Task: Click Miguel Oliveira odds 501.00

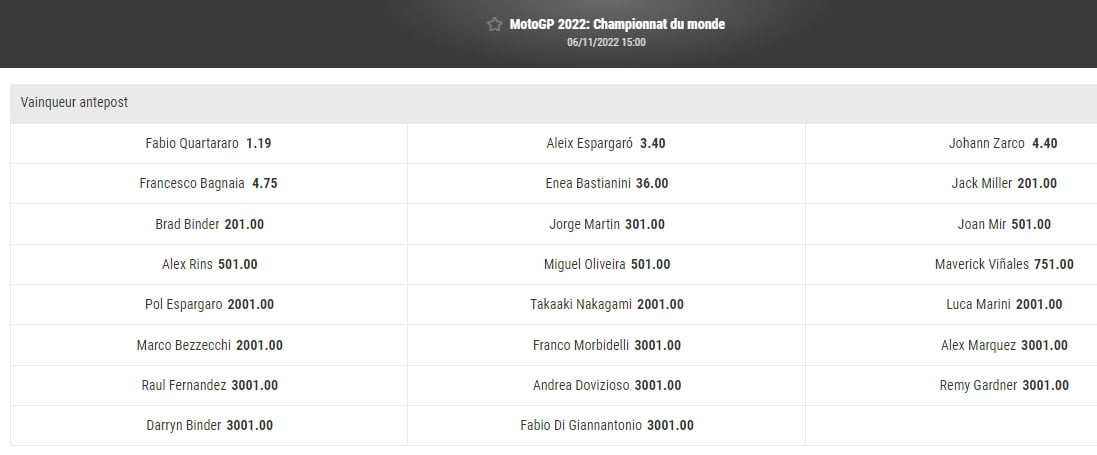Action: [606, 265]
